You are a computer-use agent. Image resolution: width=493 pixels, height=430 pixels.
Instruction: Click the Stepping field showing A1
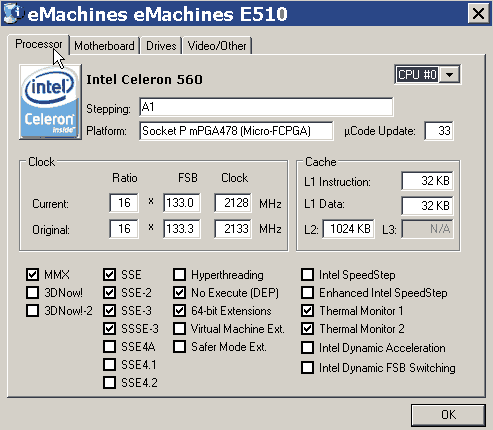point(266,107)
